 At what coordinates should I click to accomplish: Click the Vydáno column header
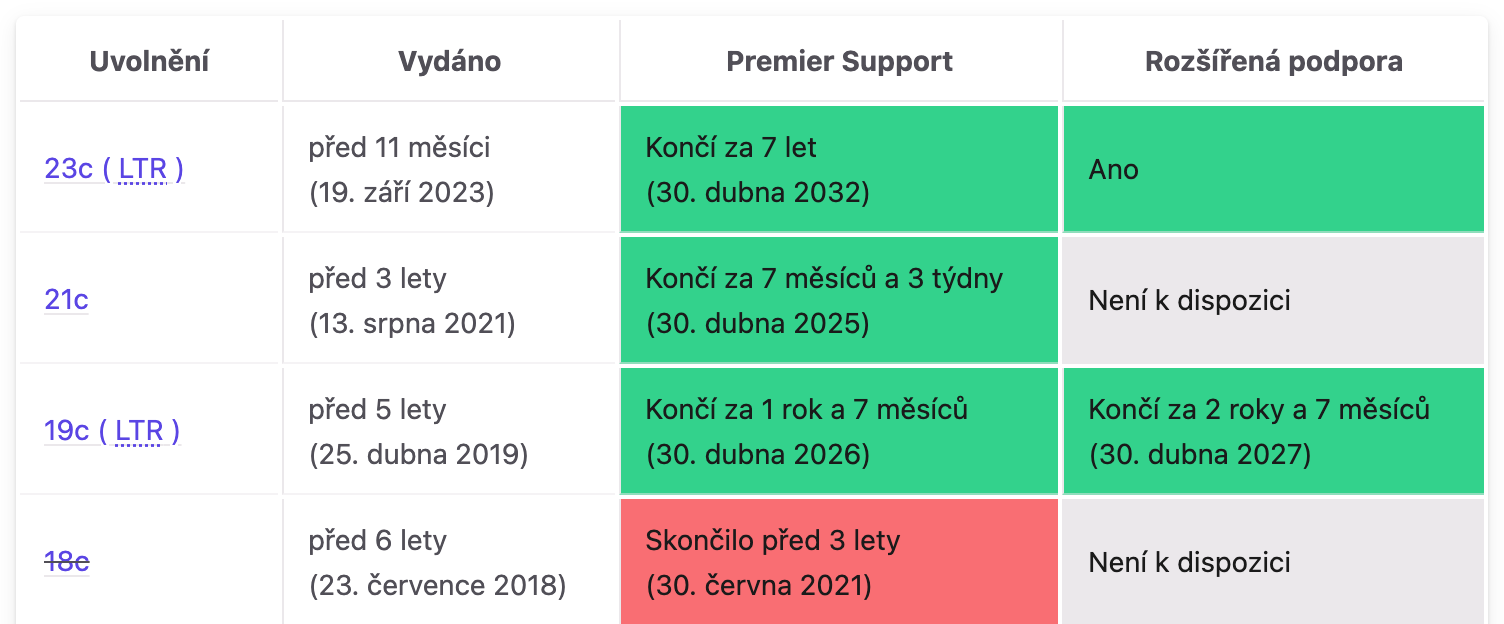click(449, 62)
